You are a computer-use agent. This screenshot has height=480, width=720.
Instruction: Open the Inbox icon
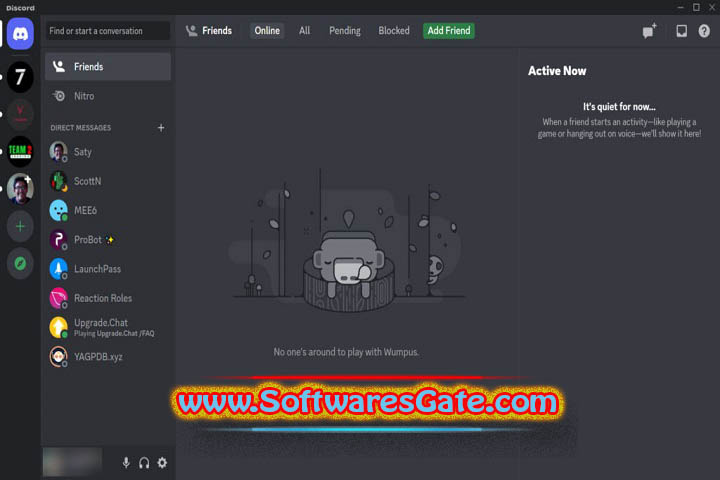681,31
